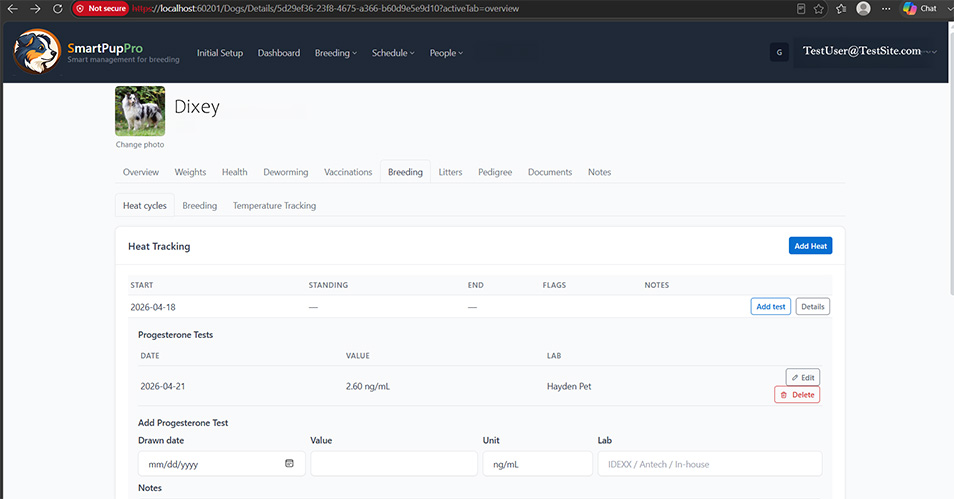Open Details for the 2026-04-18 heat
This screenshot has height=499, width=954.
click(813, 307)
